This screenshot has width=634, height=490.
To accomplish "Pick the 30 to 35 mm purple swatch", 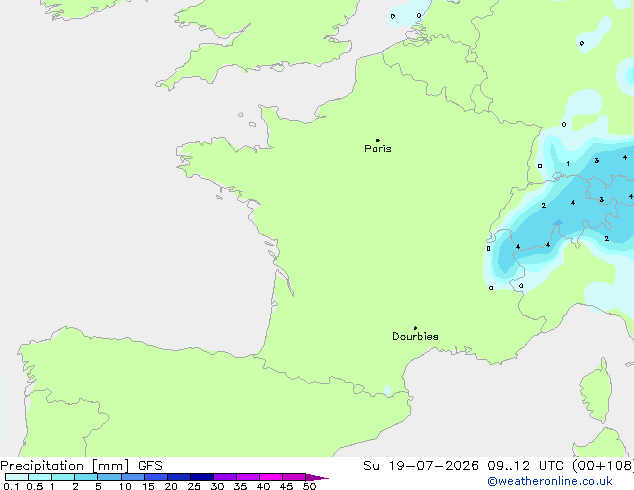I will tap(224, 477).
